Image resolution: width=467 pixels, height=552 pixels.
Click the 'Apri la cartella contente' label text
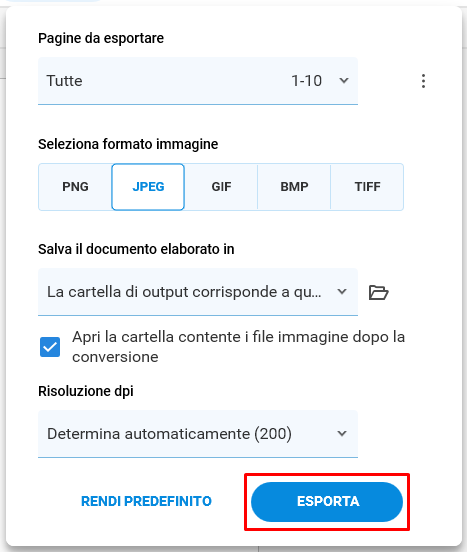239,347
